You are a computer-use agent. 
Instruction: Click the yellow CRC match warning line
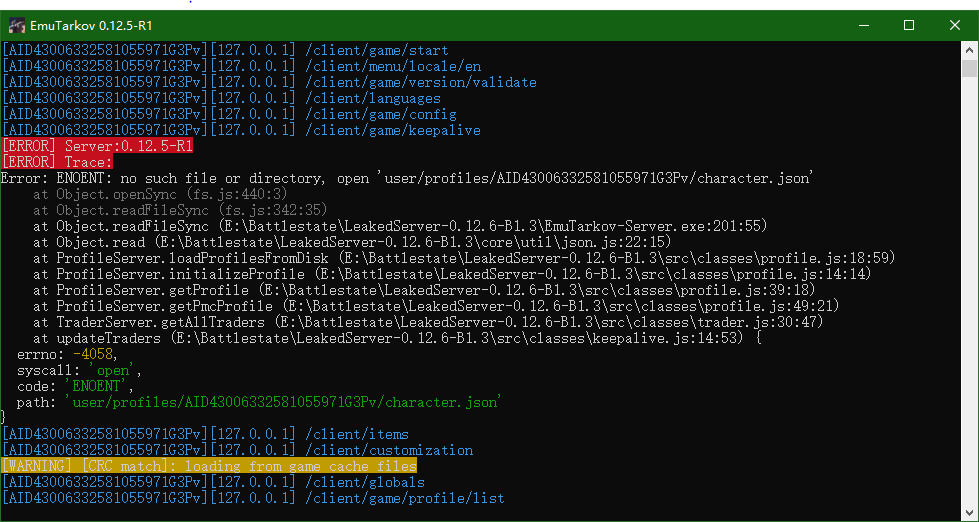click(x=209, y=466)
